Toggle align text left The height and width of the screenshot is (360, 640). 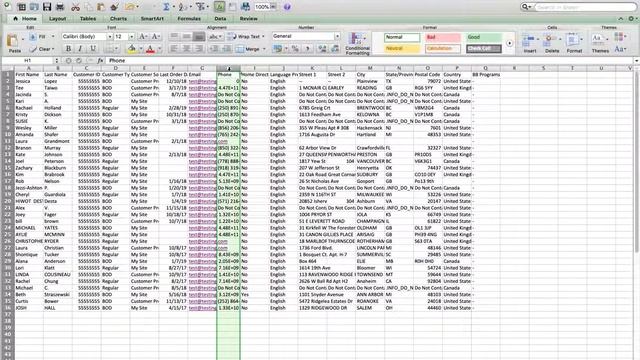[174, 49]
